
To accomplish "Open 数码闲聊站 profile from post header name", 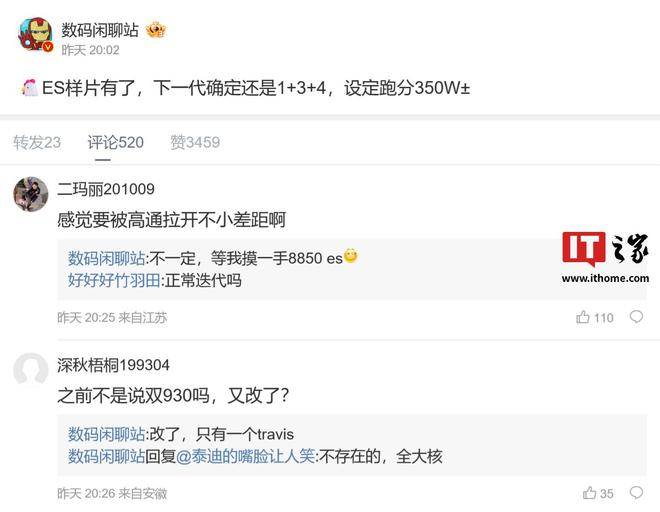I will point(100,30).
